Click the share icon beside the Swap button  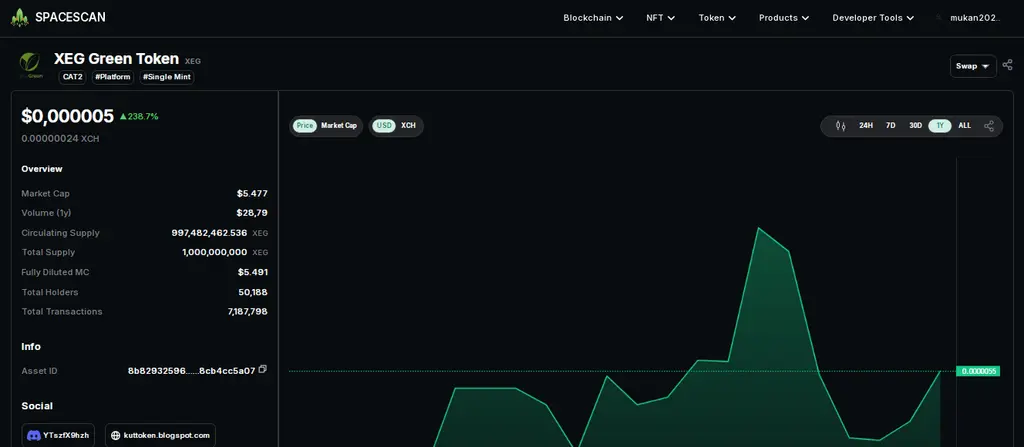(1008, 65)
